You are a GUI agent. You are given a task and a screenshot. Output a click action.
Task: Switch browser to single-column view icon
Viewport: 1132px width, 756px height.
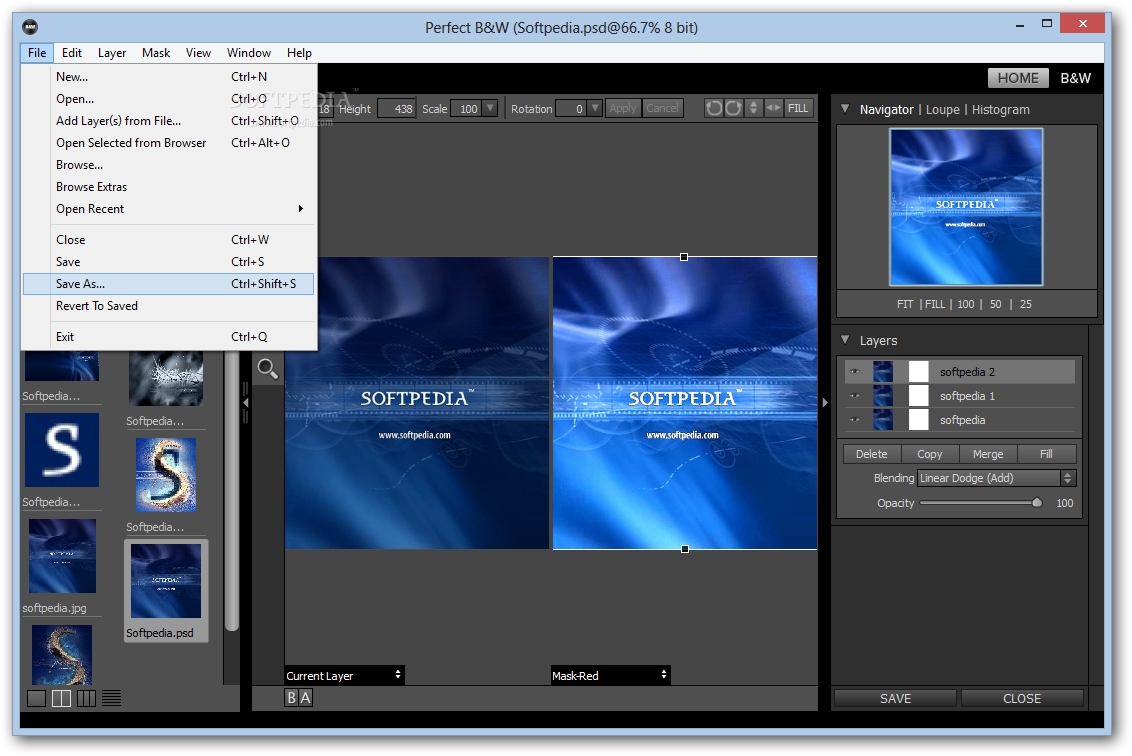[x=36, y=698]
